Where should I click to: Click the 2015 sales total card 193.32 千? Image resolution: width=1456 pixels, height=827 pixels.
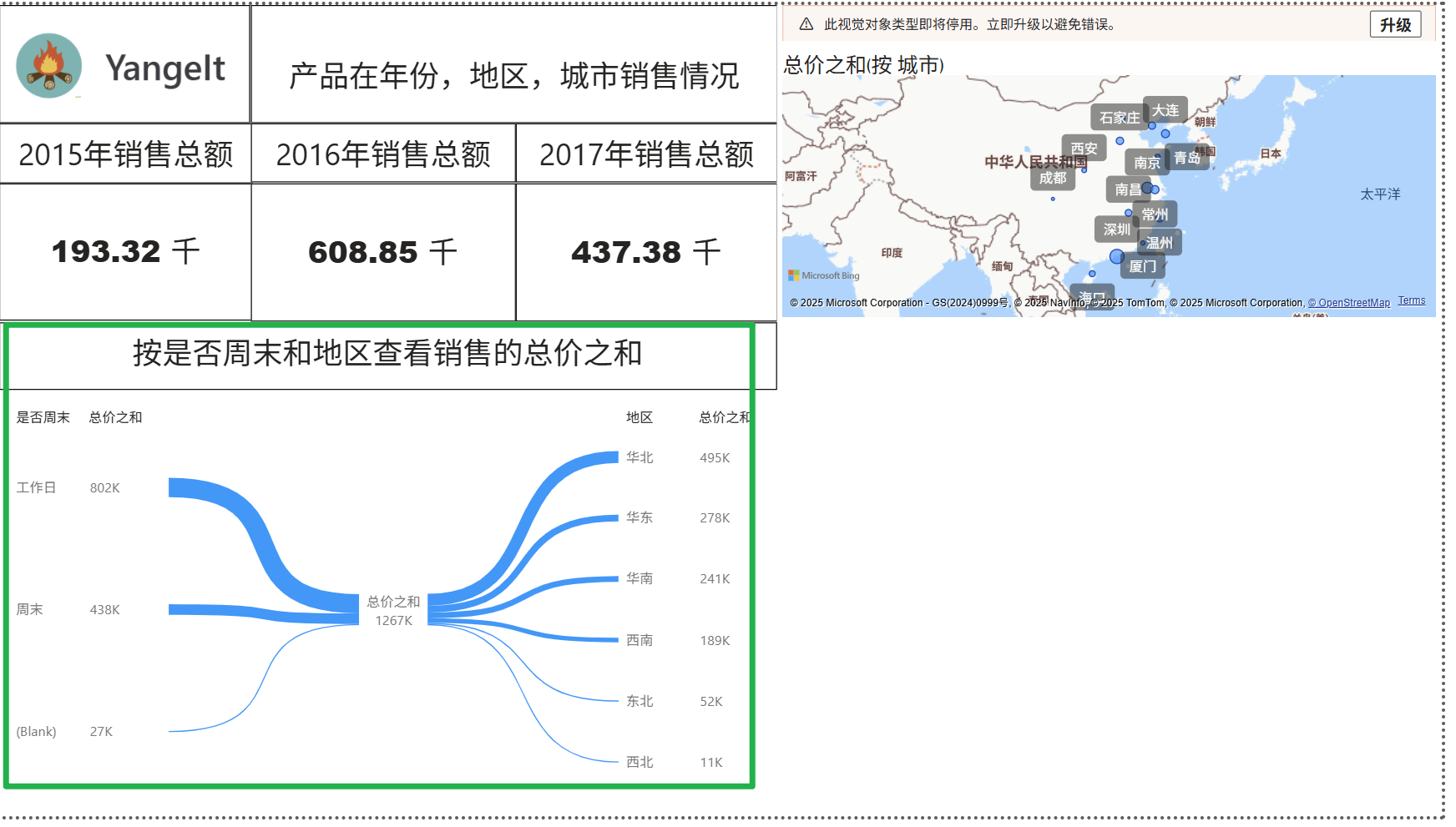point(125,251)
